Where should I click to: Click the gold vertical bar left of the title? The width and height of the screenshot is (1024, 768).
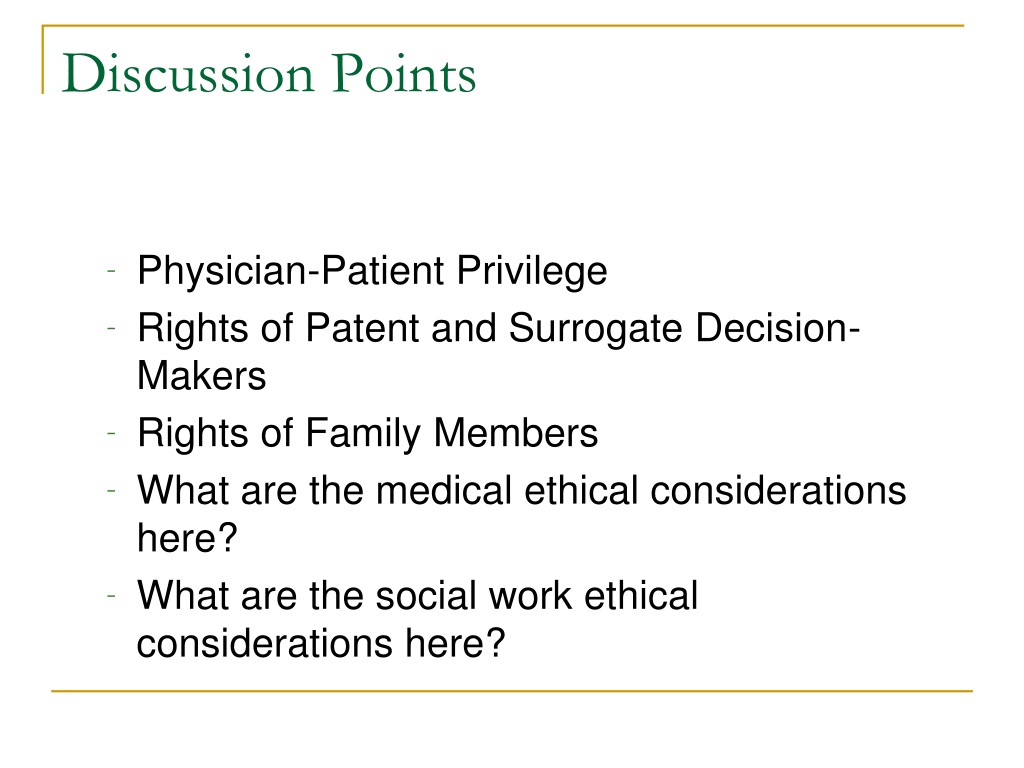[43, 59]
